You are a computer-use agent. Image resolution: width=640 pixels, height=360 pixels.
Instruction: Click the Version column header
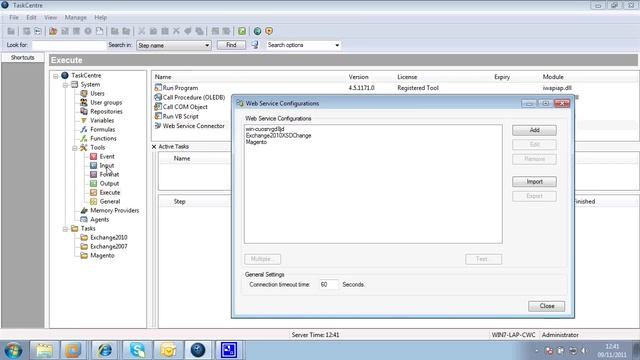click(x=358, y=77)
